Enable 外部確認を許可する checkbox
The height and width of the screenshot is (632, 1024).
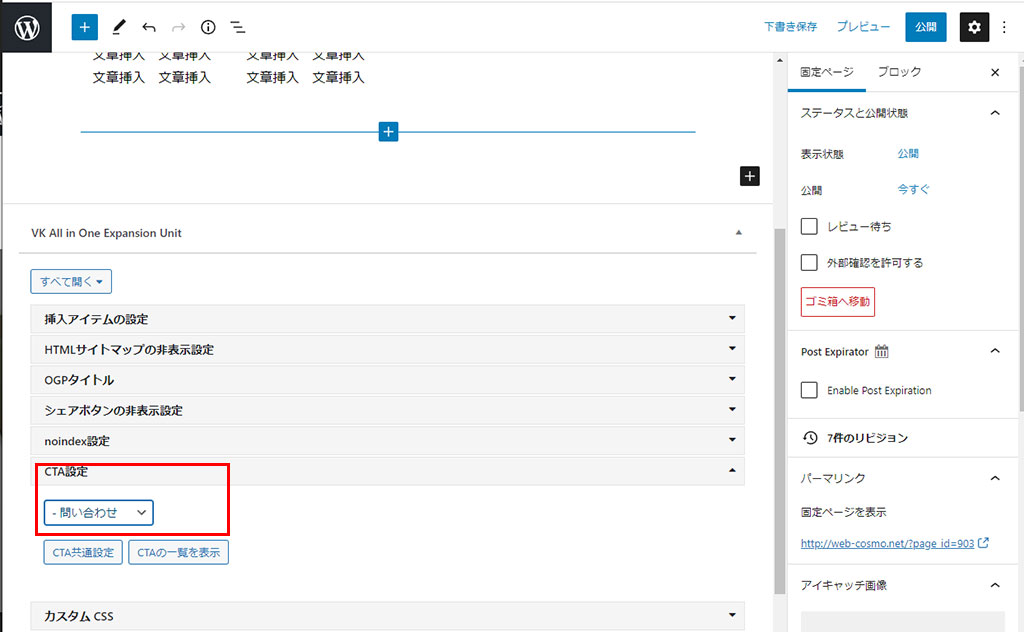point(810,263)
